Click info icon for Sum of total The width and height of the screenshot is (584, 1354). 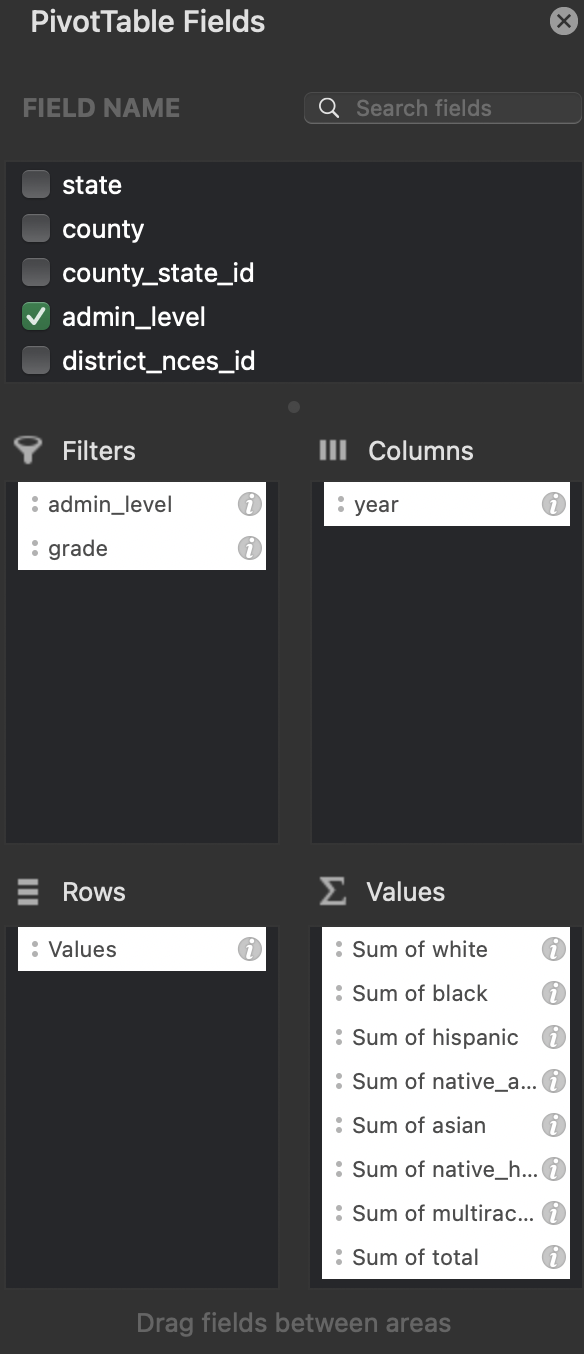click(x=554, y=1257)
